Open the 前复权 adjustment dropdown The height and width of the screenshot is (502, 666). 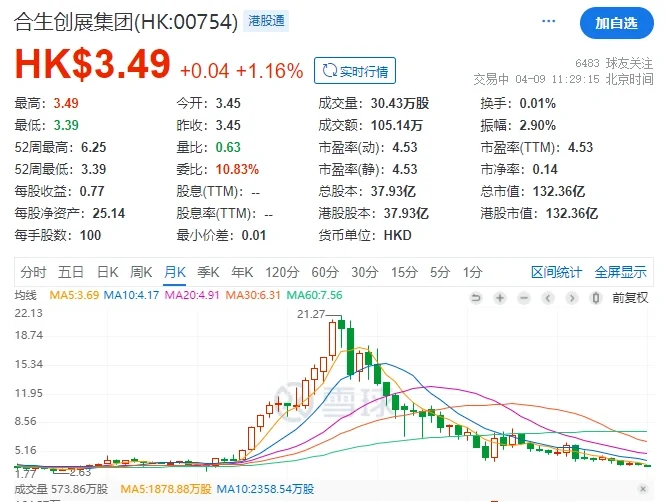tap(630, 298)
